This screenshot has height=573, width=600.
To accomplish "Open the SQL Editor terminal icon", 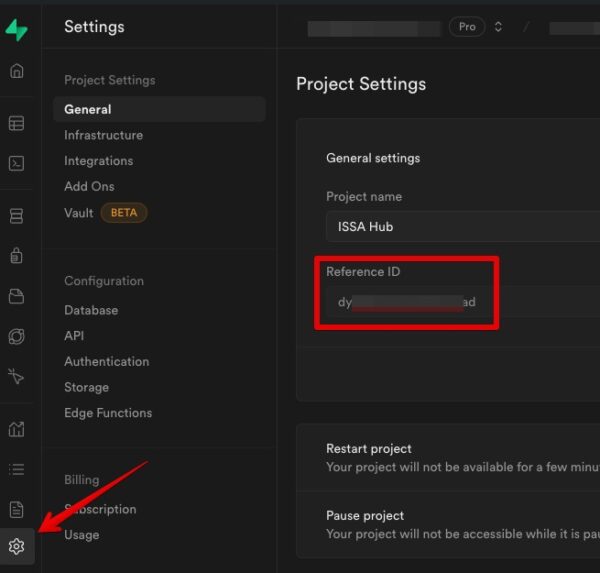I will [16, 163].
